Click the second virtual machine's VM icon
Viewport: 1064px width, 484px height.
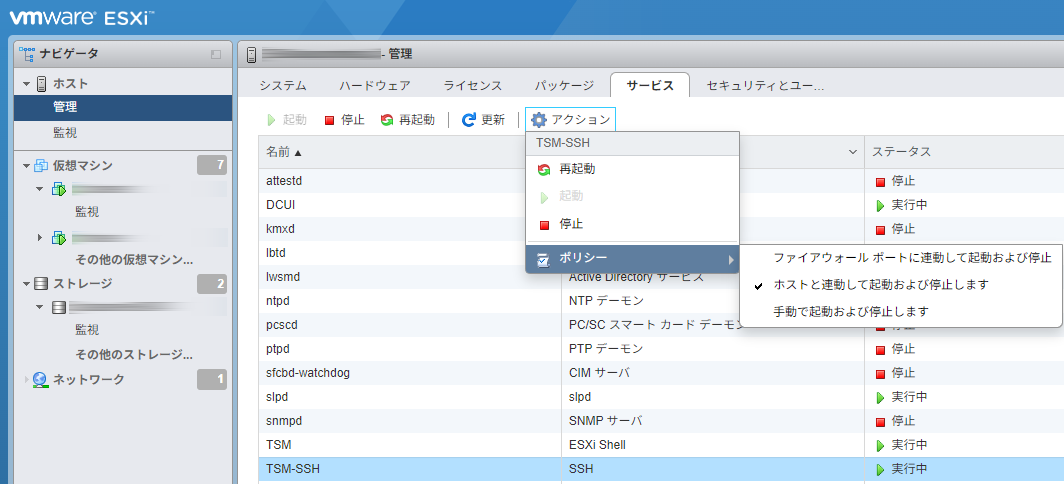[x=59, y=238]
